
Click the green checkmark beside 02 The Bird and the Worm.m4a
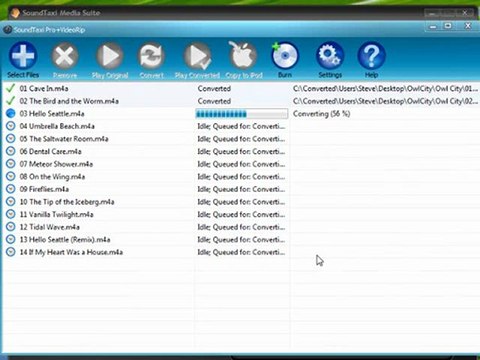(11, 101)
